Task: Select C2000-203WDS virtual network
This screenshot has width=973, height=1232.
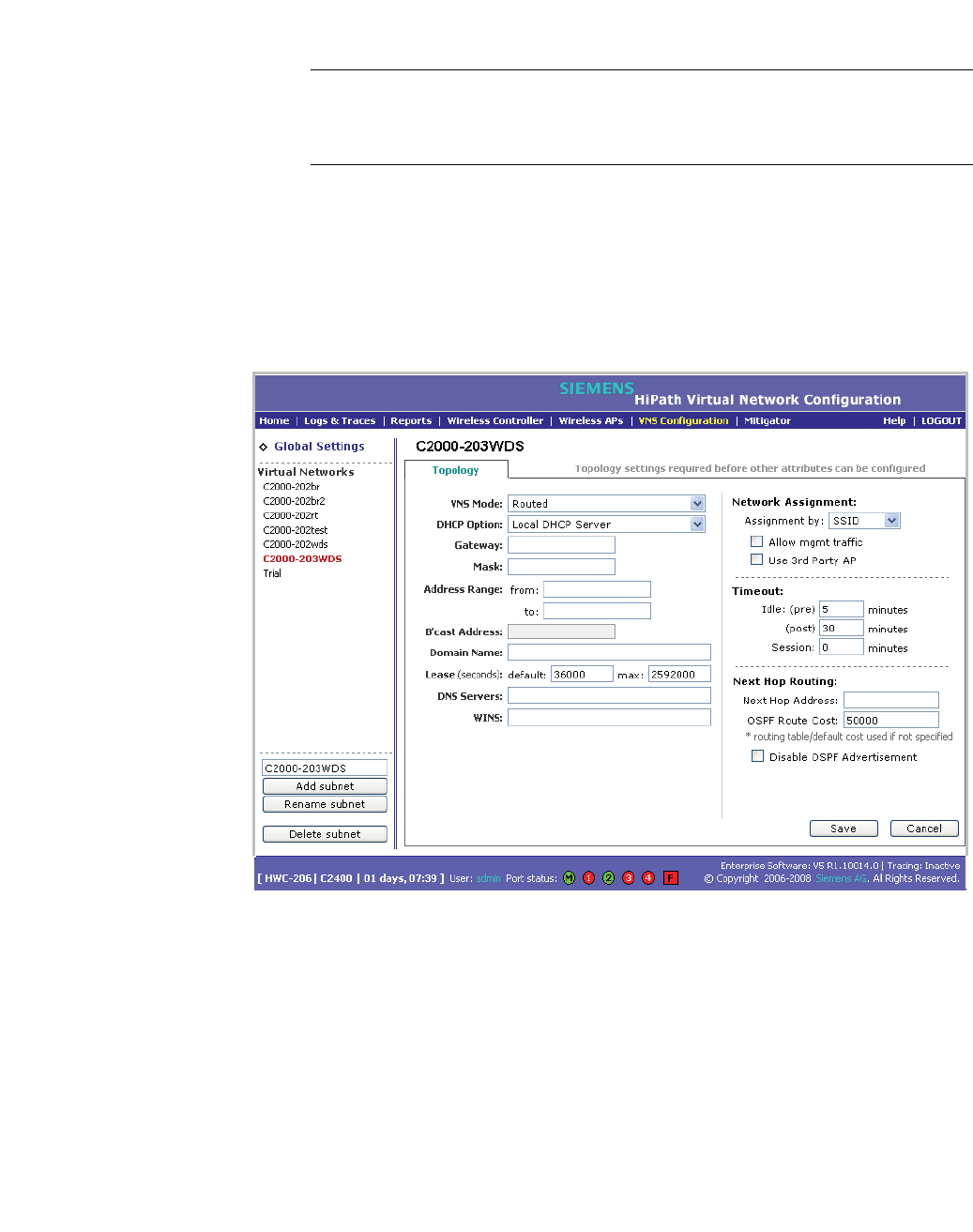Action: (x=302, y=559)
